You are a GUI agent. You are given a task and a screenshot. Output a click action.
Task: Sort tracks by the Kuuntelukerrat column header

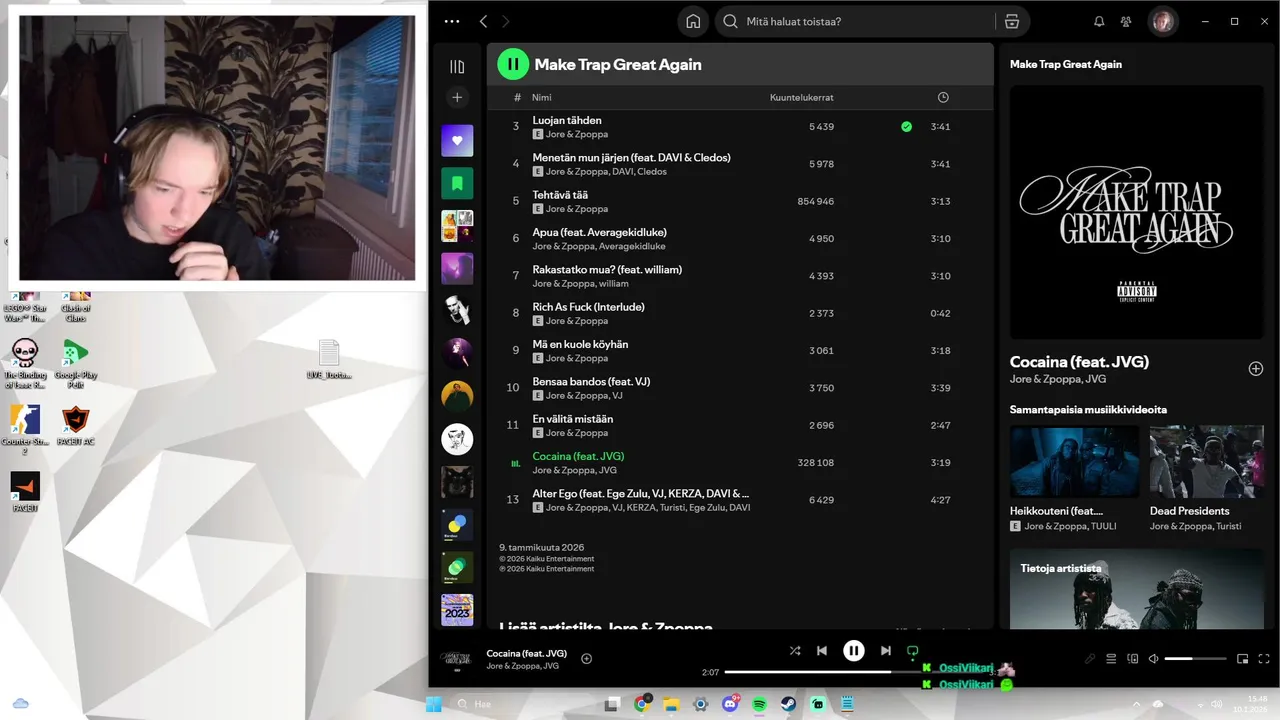click(802, 98)
